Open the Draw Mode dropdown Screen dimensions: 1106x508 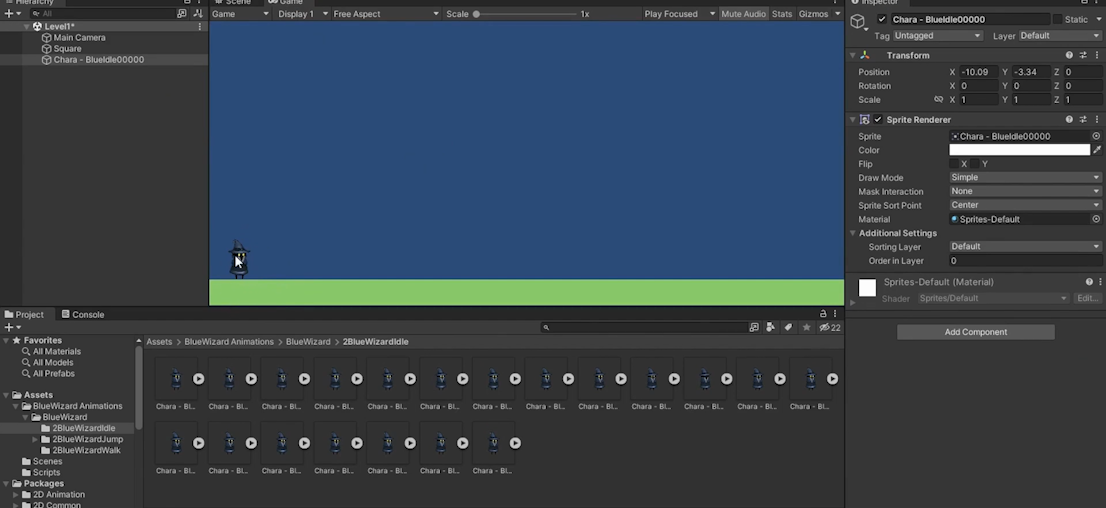(x=1024, y=177)
